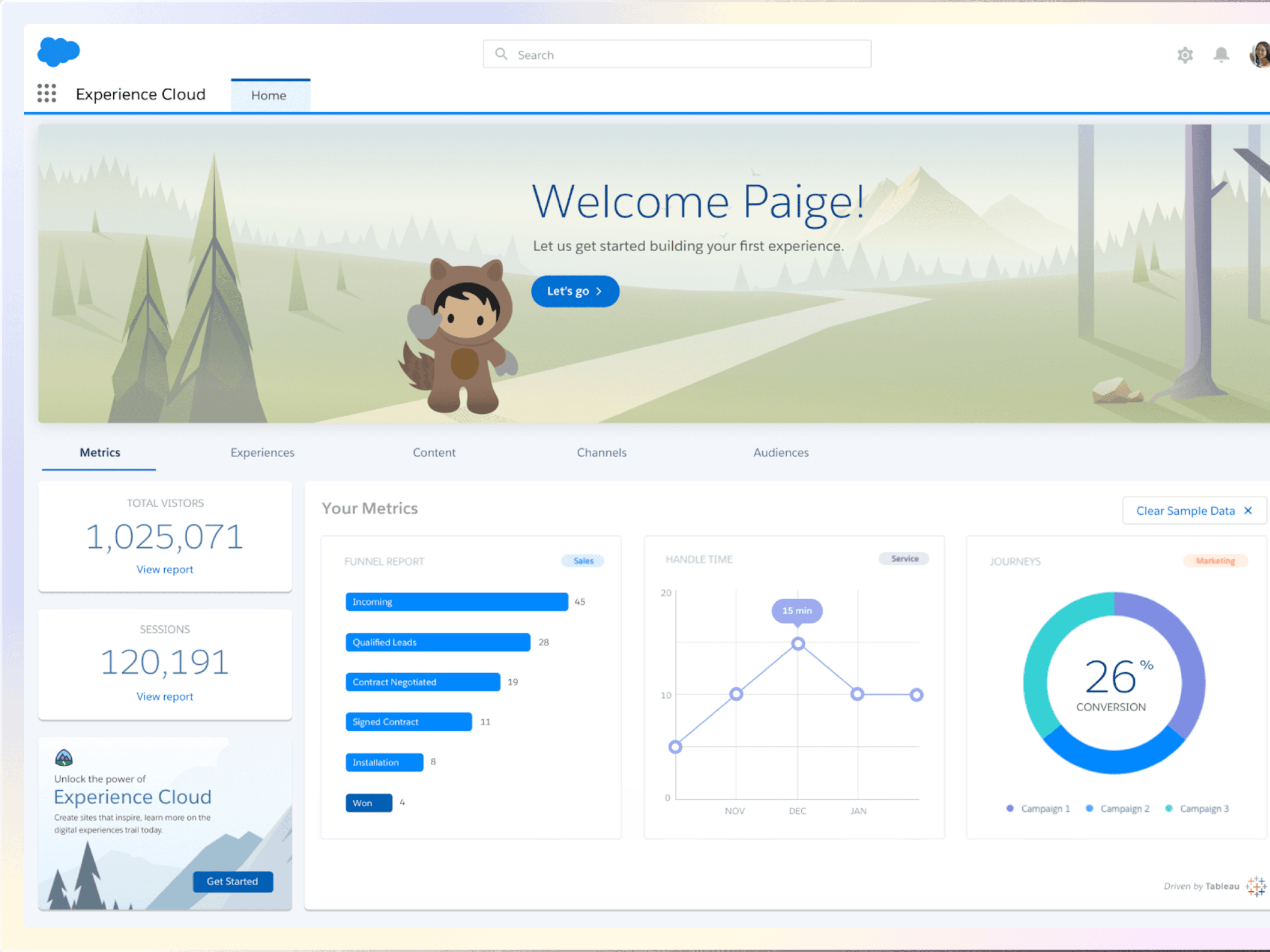1270x952 pixels.
Task: Open View report under Total Visitors
Action: tap(165, 569)
